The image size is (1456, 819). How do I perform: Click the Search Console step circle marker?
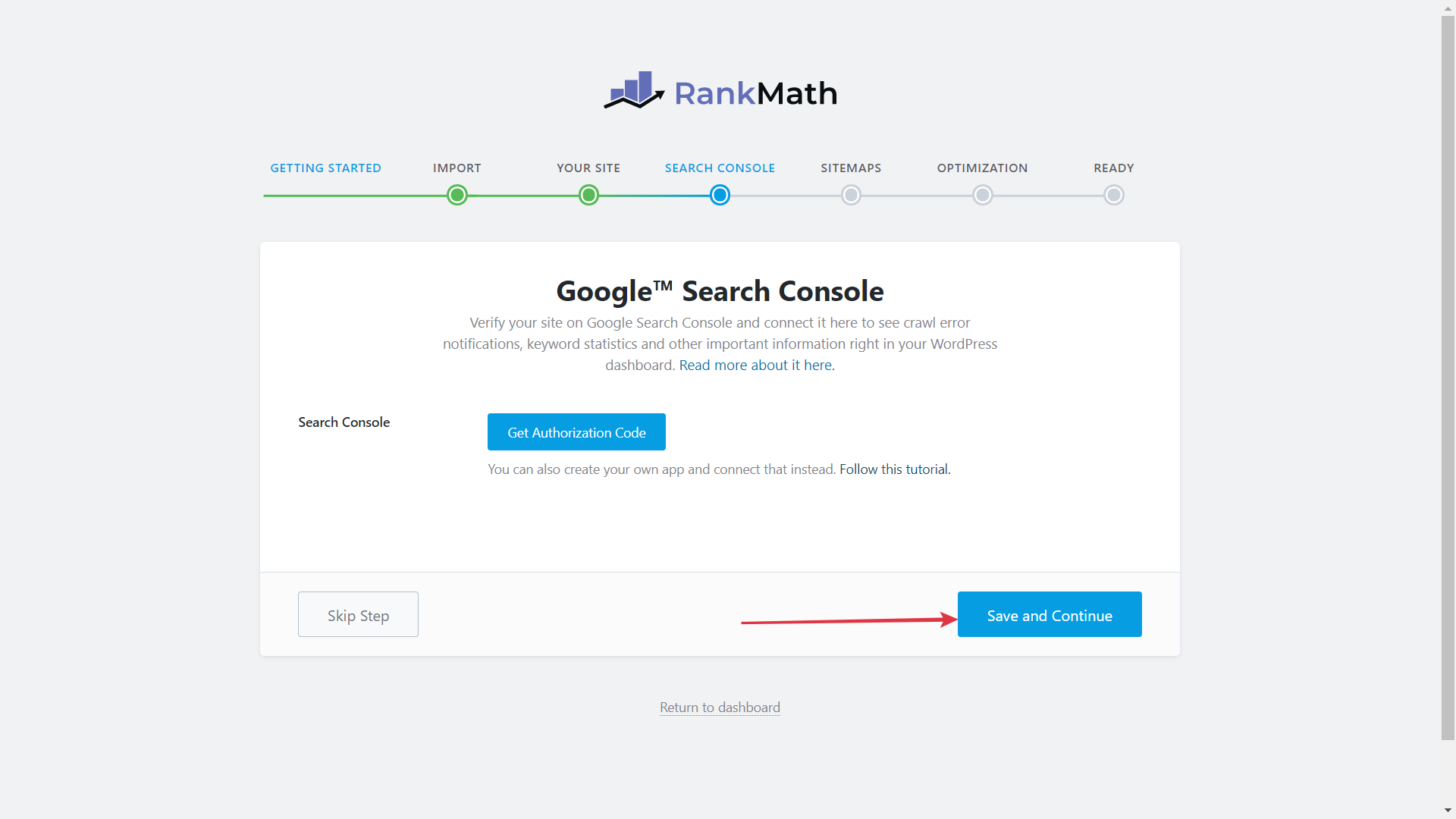(x=720, y=196)
